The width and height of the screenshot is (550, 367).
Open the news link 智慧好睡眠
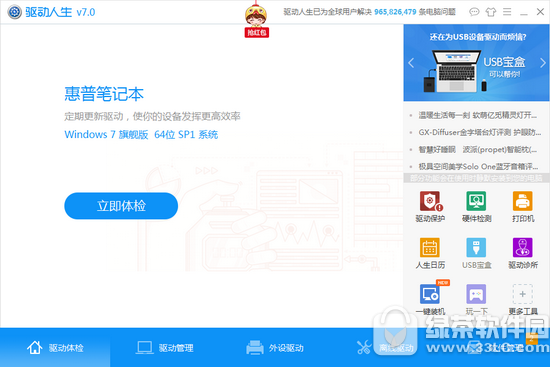pos(477,150)
